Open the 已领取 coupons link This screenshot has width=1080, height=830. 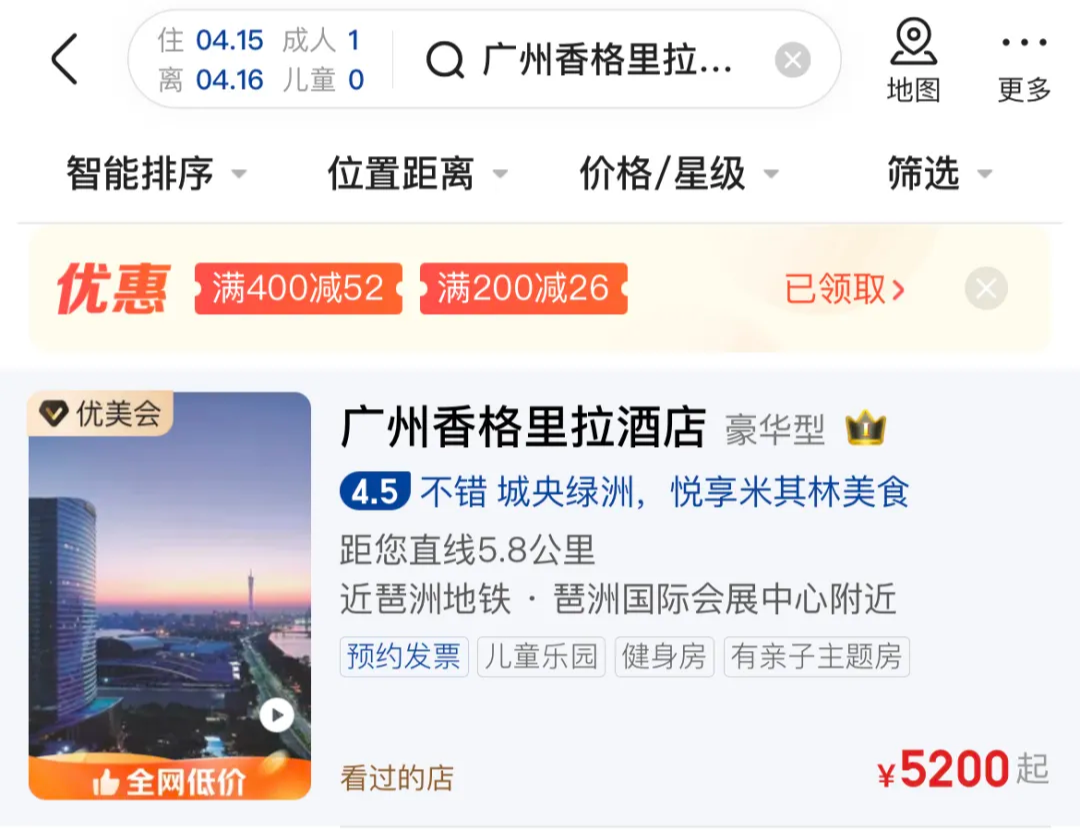tap(844, 289)
